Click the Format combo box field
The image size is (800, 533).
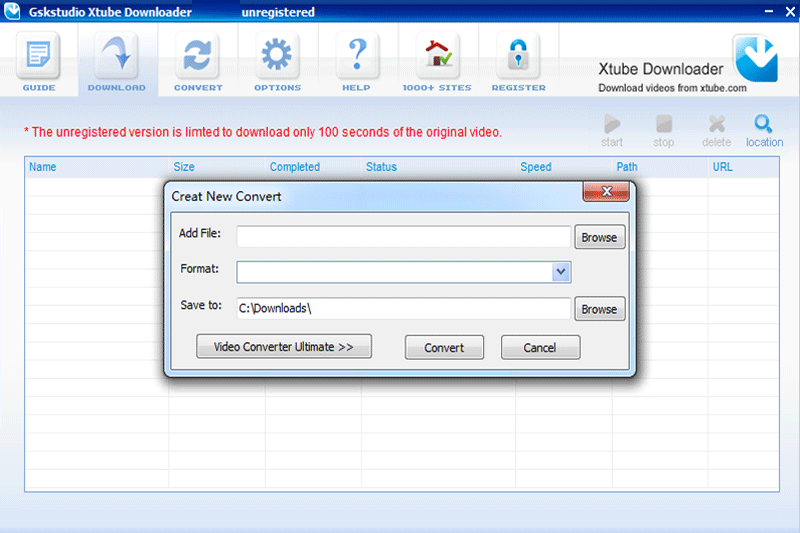[404, 272]
